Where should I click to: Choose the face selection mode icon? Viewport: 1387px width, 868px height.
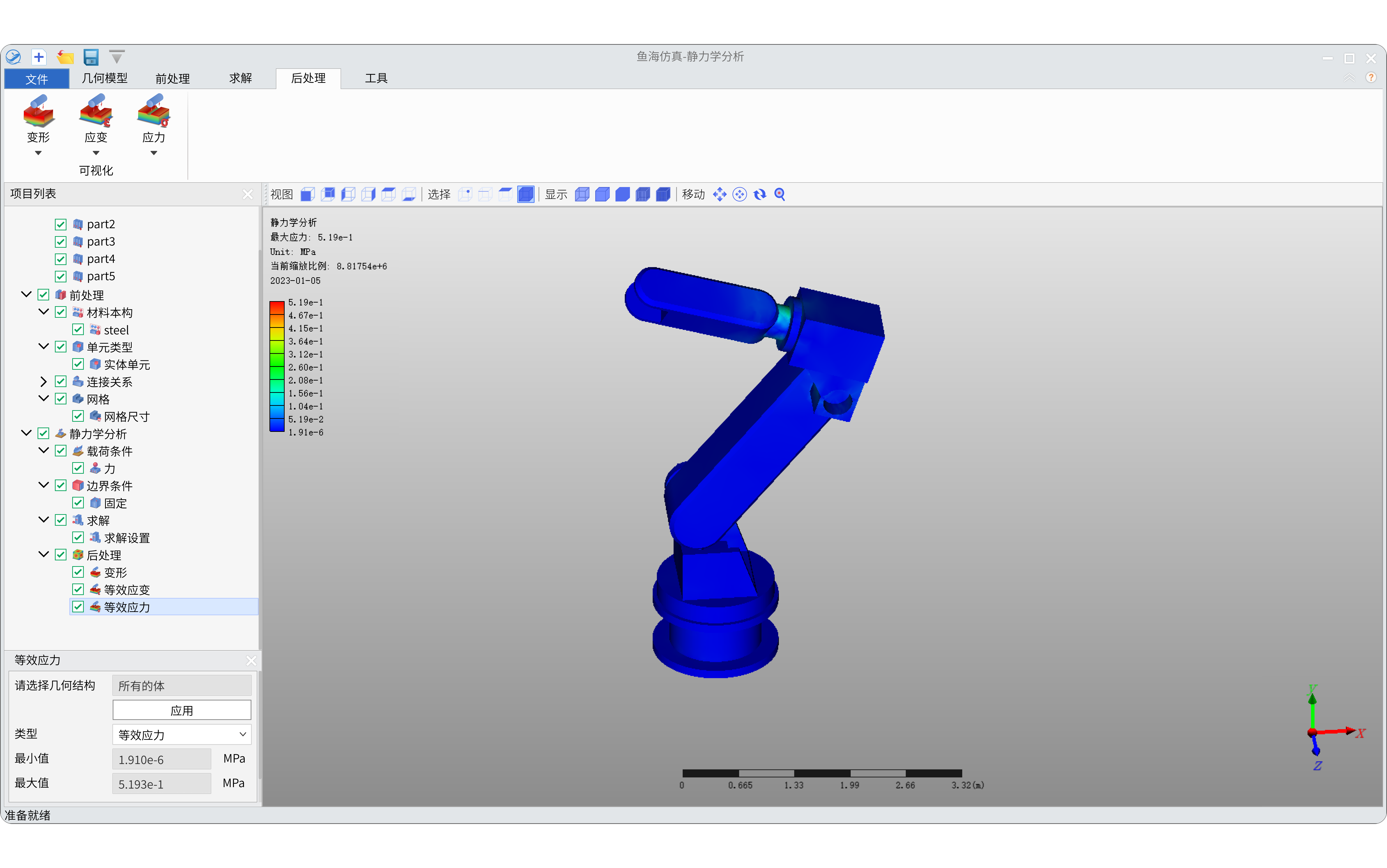click(x=505, y=195)
